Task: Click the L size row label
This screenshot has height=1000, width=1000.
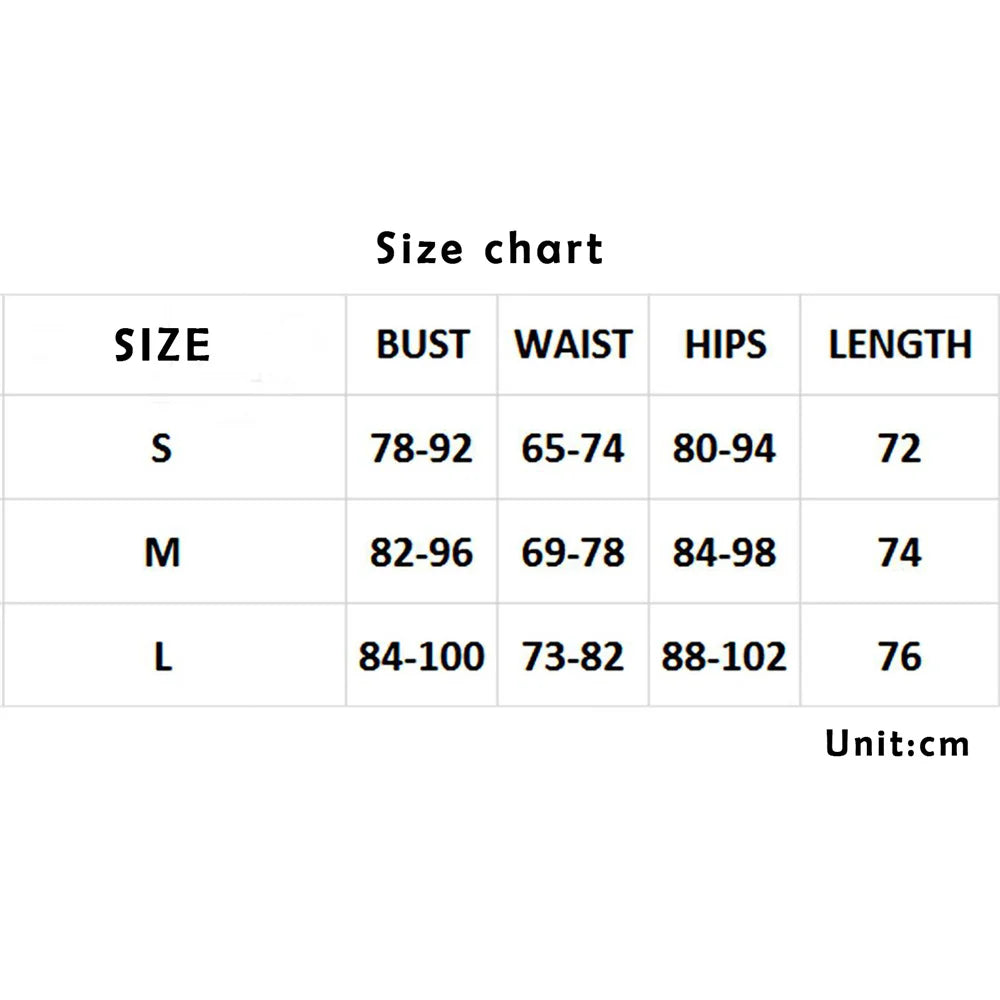Action: pyautogui.click(x=163, y=657)
